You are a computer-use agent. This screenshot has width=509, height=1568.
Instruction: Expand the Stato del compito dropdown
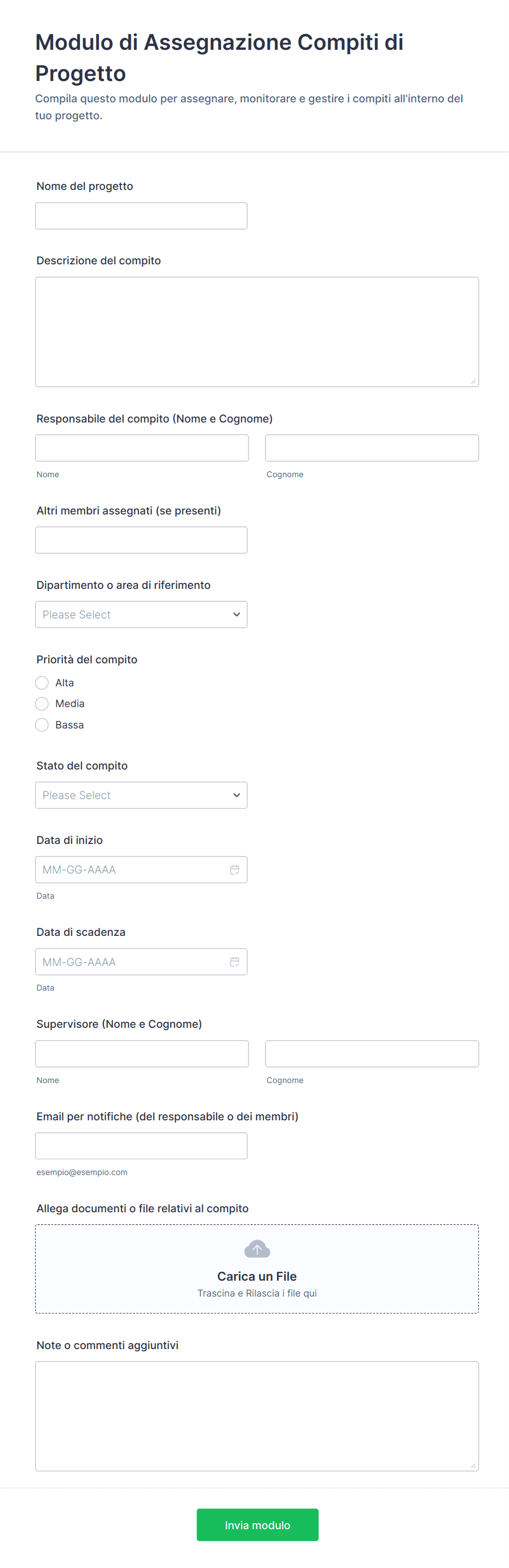click(x=141, y=796)
